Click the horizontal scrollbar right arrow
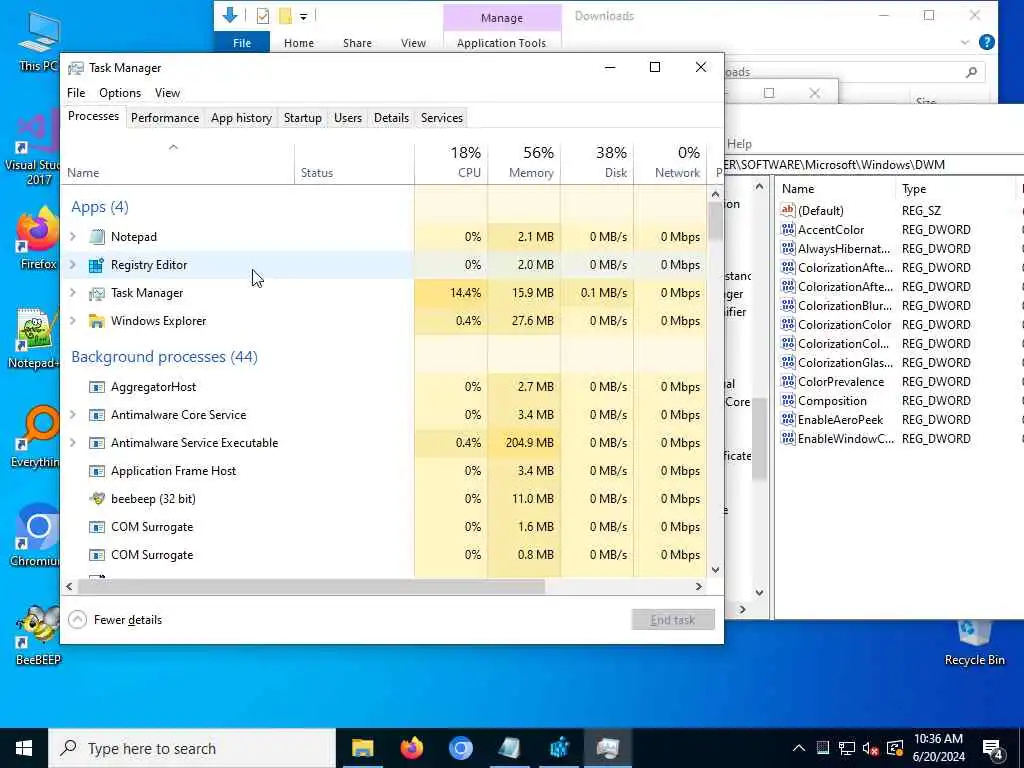This screenshot has width=1024, height=768. [x=698, y=586]
